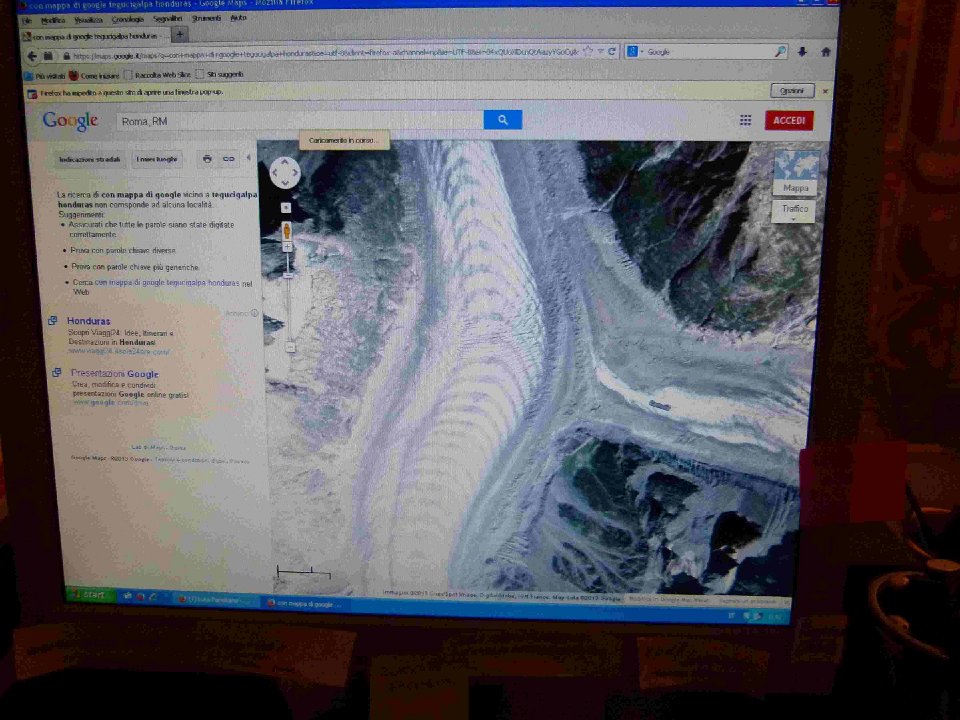Image resolution: width=960 pixels, height=720 pixels.
Task: Click the zoom slider handle
Action: [288, 276]
